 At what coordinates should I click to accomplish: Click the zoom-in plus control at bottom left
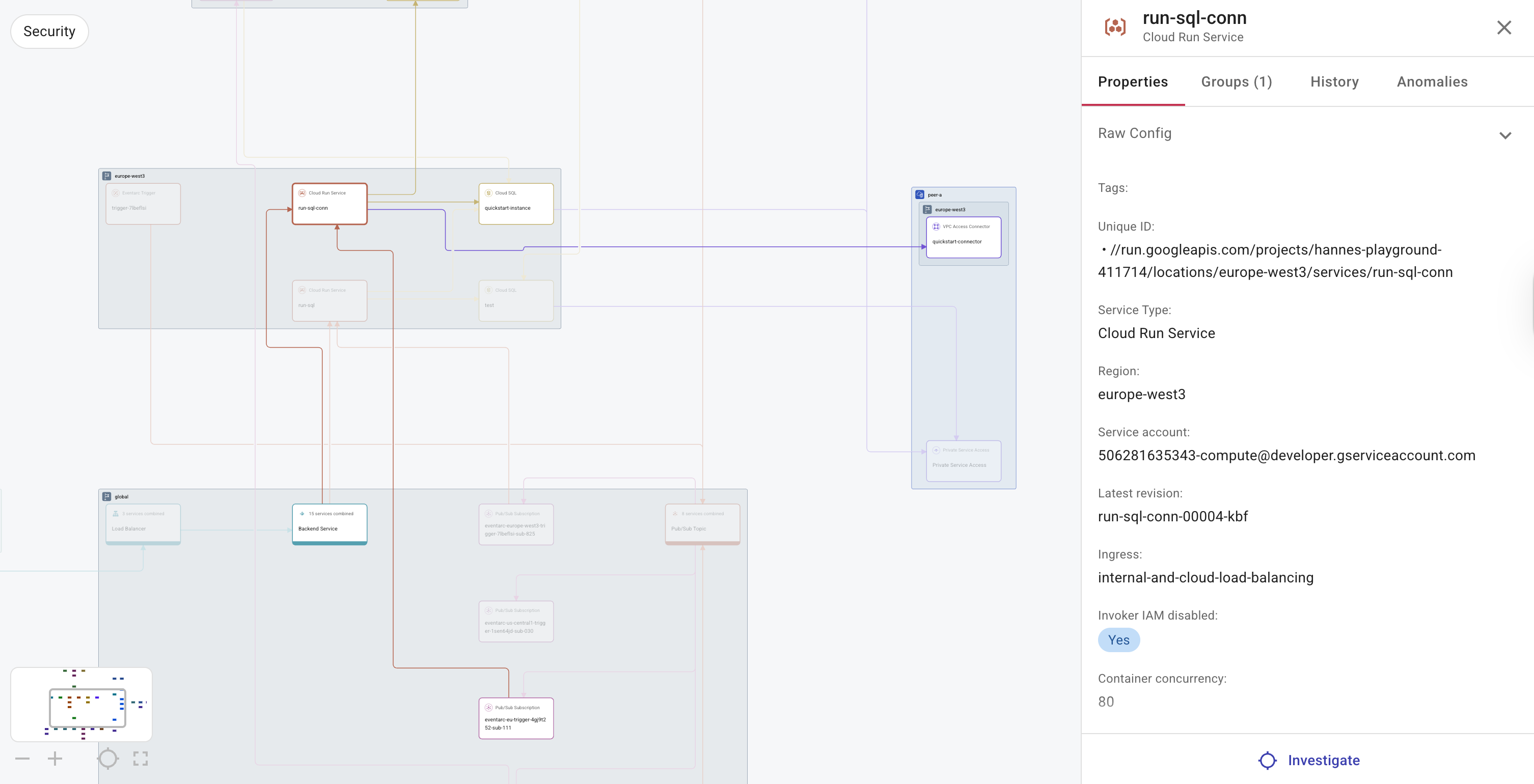(x=55, y=759)
